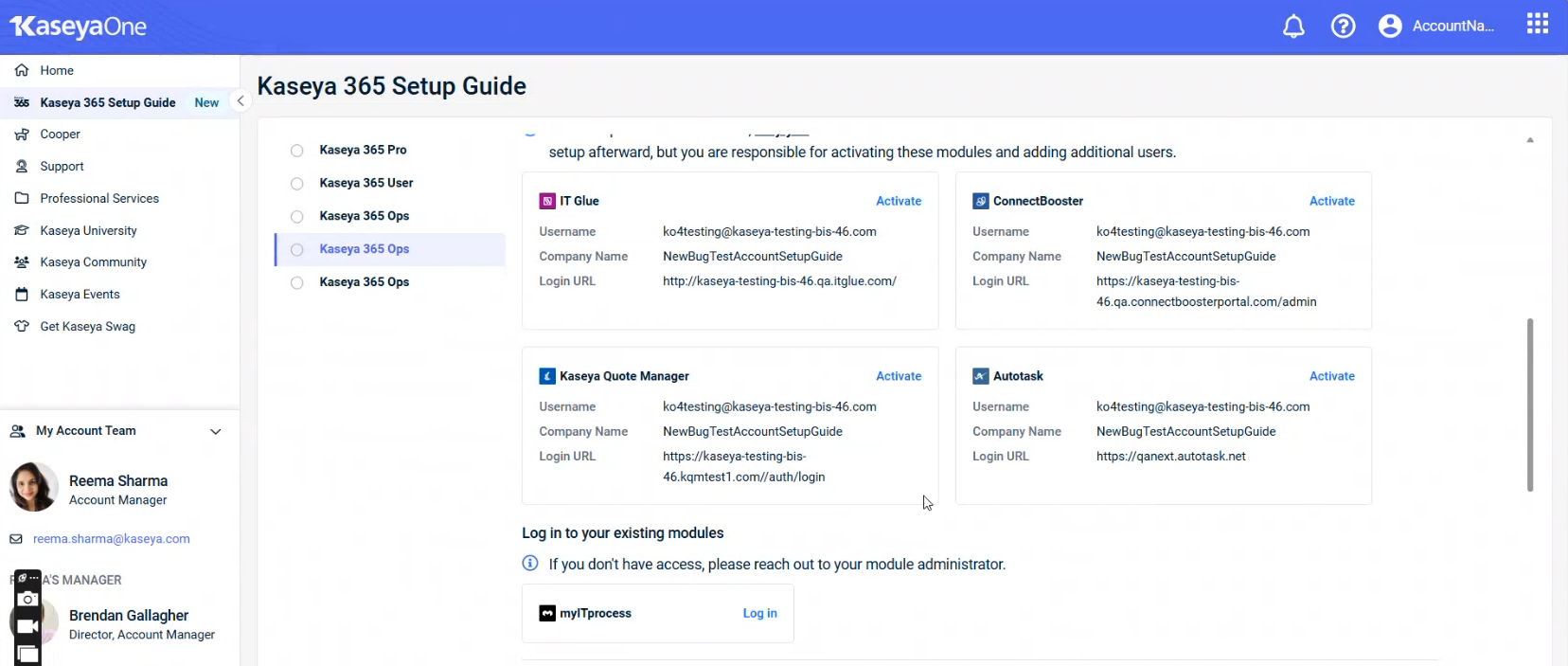Click the ConnectBooster username email text
The image size is (1568, 666).
[1203, 232]
